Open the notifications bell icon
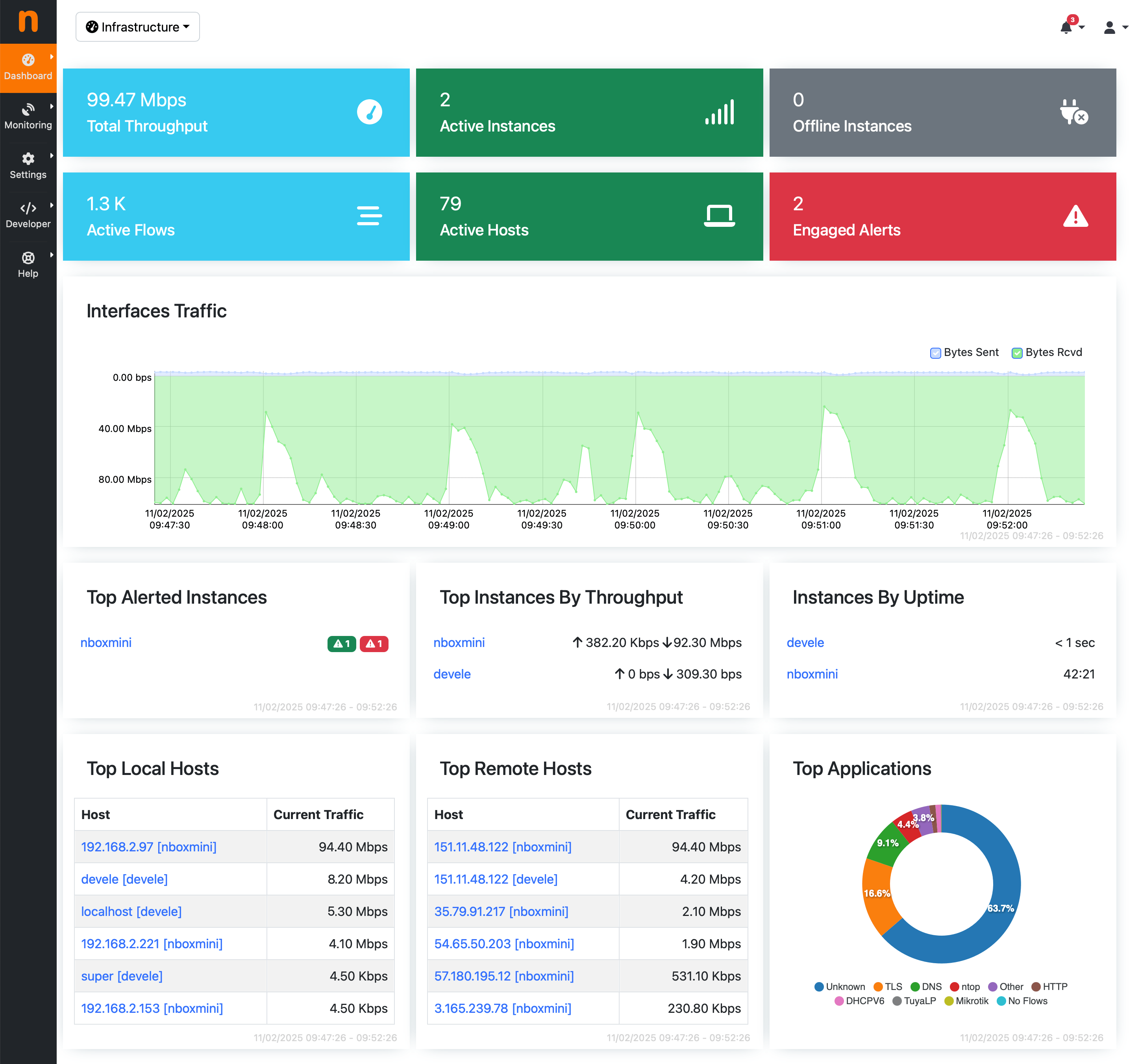 1067,27
